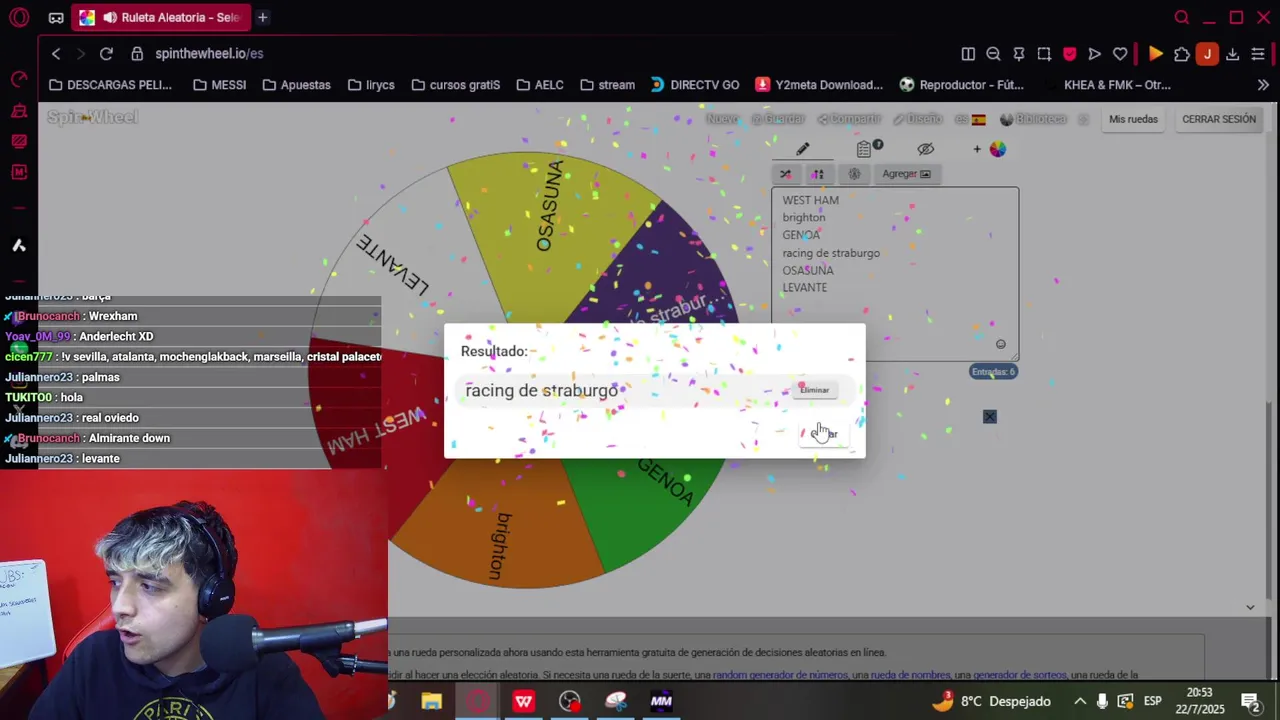Open the notifications center icon
1280x720 pixels.
[x=1250, y=701]
